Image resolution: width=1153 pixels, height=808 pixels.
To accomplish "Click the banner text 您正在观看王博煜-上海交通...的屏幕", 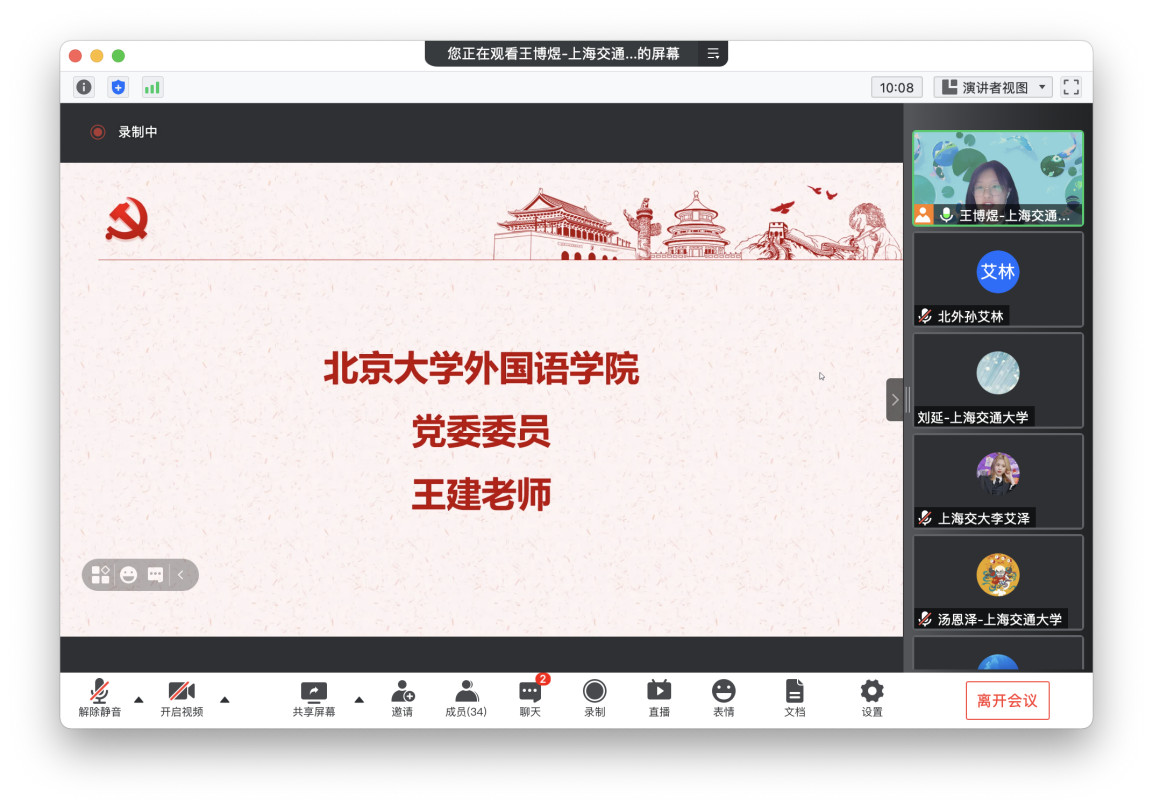I will pyautogui.click(x=563, y=54).
